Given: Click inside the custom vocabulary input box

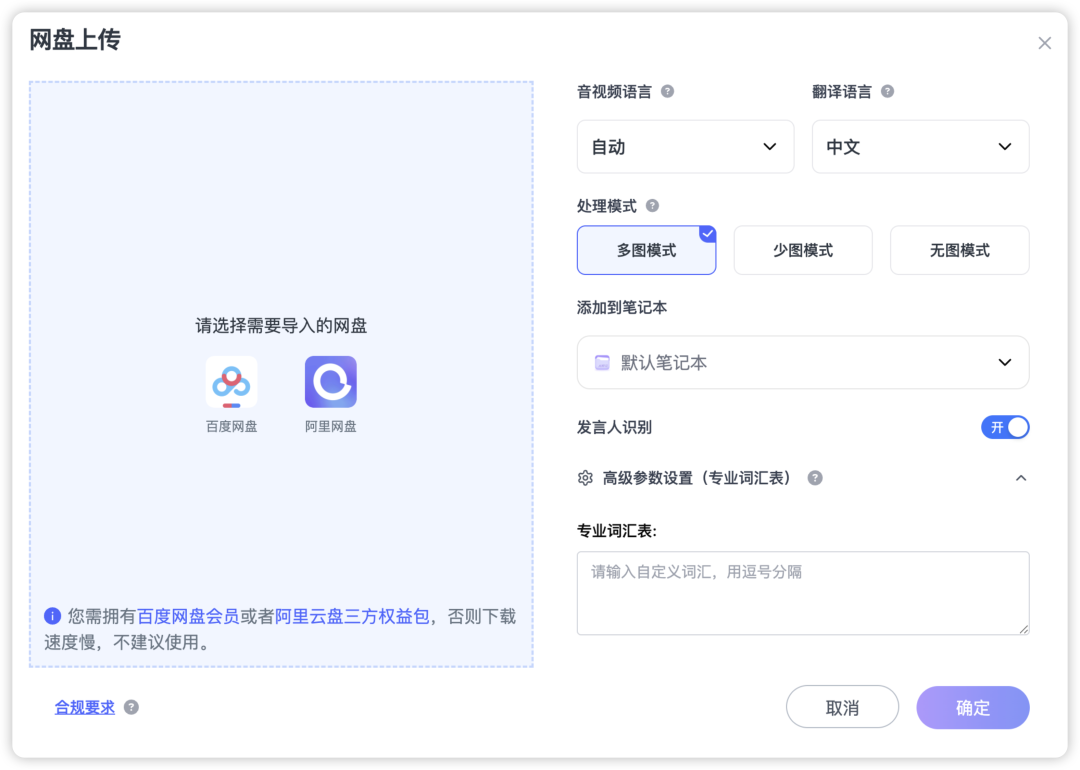Looking at the screenshot, I should tap(803, 592).
